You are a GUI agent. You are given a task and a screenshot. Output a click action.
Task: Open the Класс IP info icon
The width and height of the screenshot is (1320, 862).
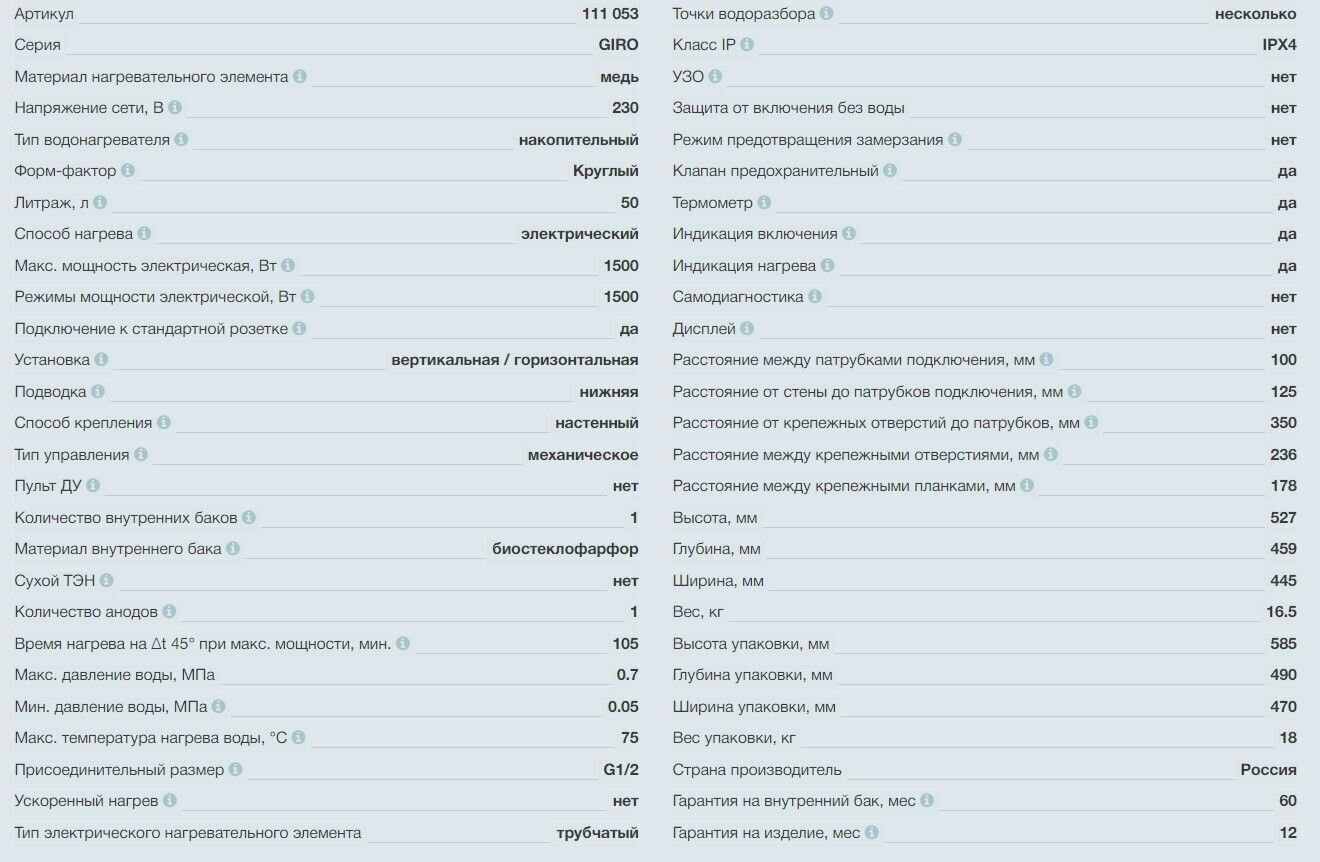pos(747,44)
